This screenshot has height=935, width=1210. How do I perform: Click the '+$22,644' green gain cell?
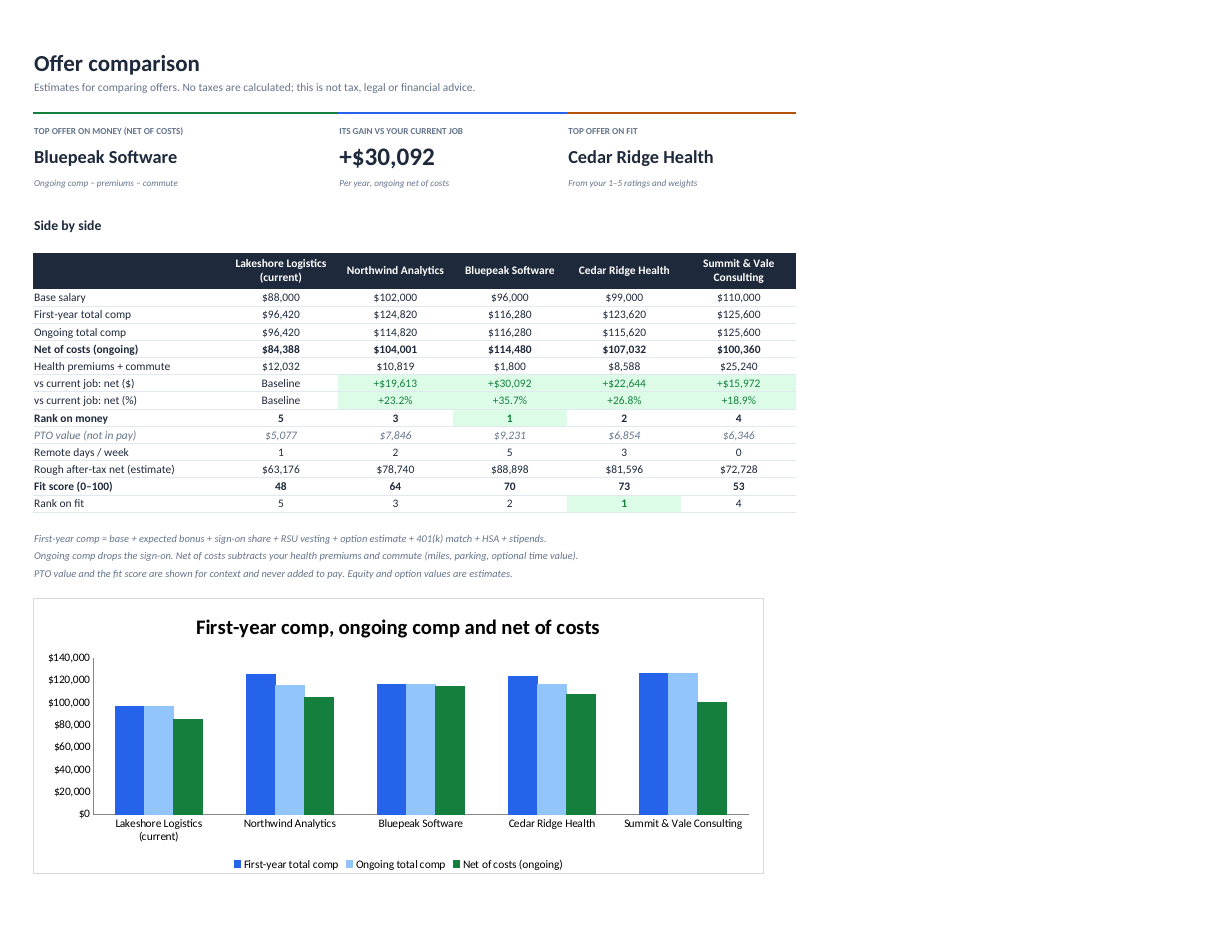(624, 383)
